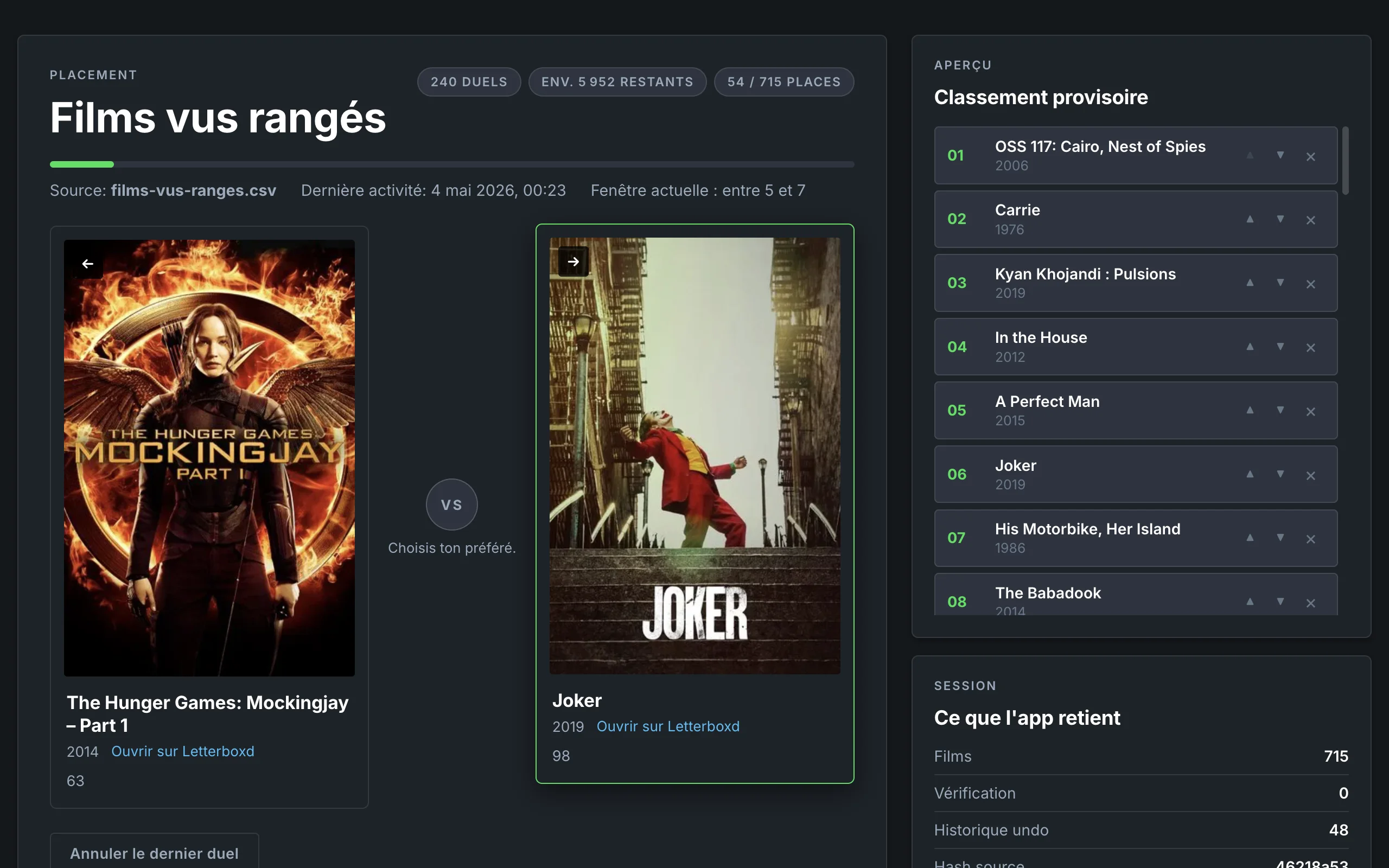Open Mockingjay on Letterboxd link
Viewport: 1389px width, 868px height.
pyautogui.click(x=182, y=751)
